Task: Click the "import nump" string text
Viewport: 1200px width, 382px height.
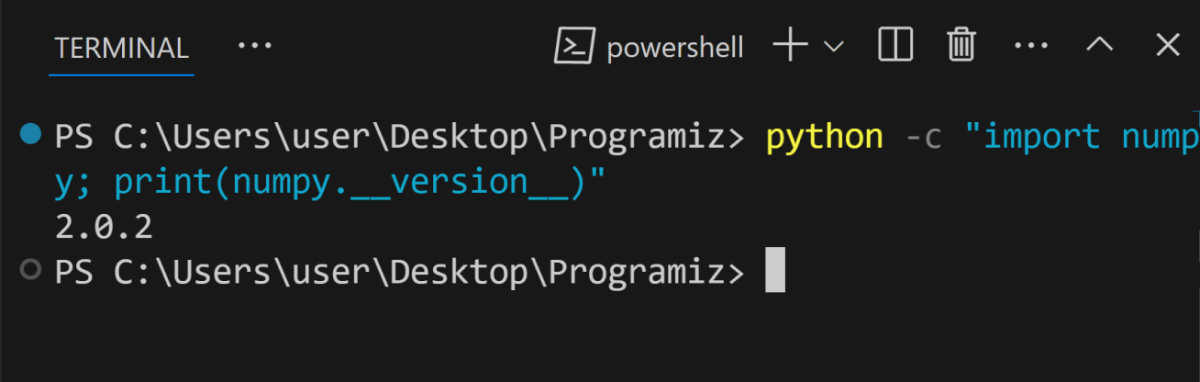Action: coord(1079,137)
